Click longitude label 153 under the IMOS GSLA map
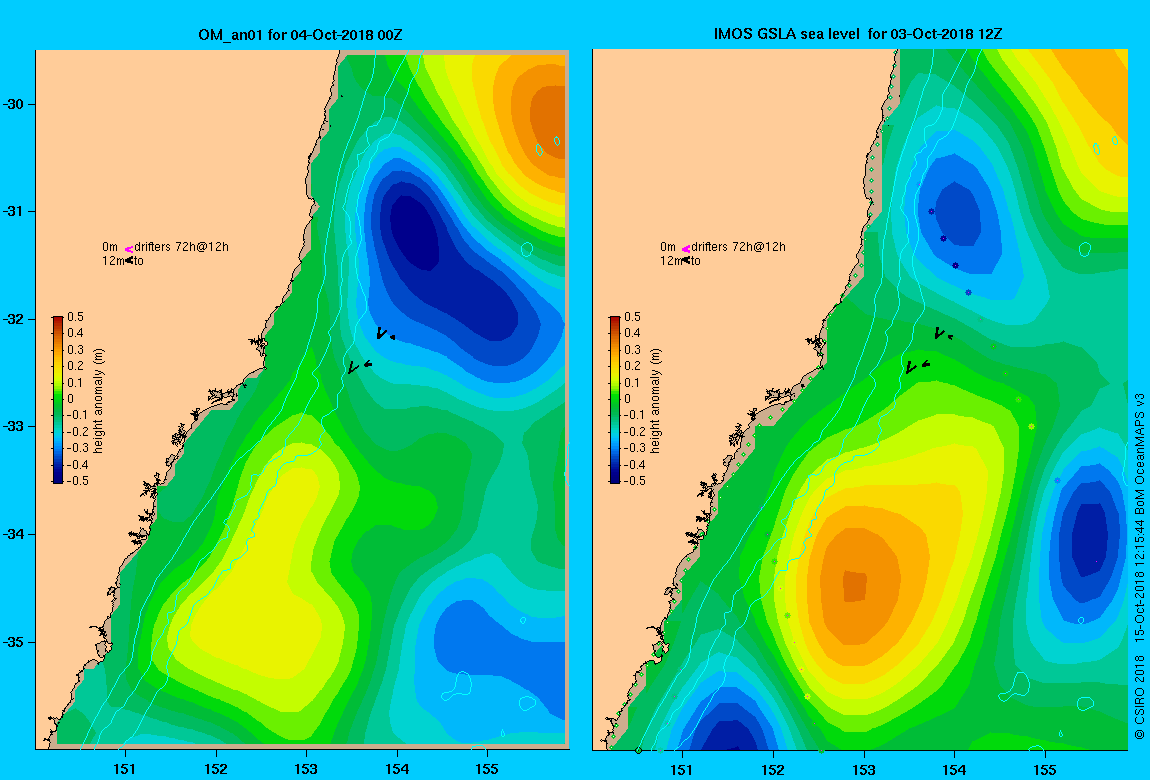The height and width of the screenshot is (780, 1150). coord(864,769)
